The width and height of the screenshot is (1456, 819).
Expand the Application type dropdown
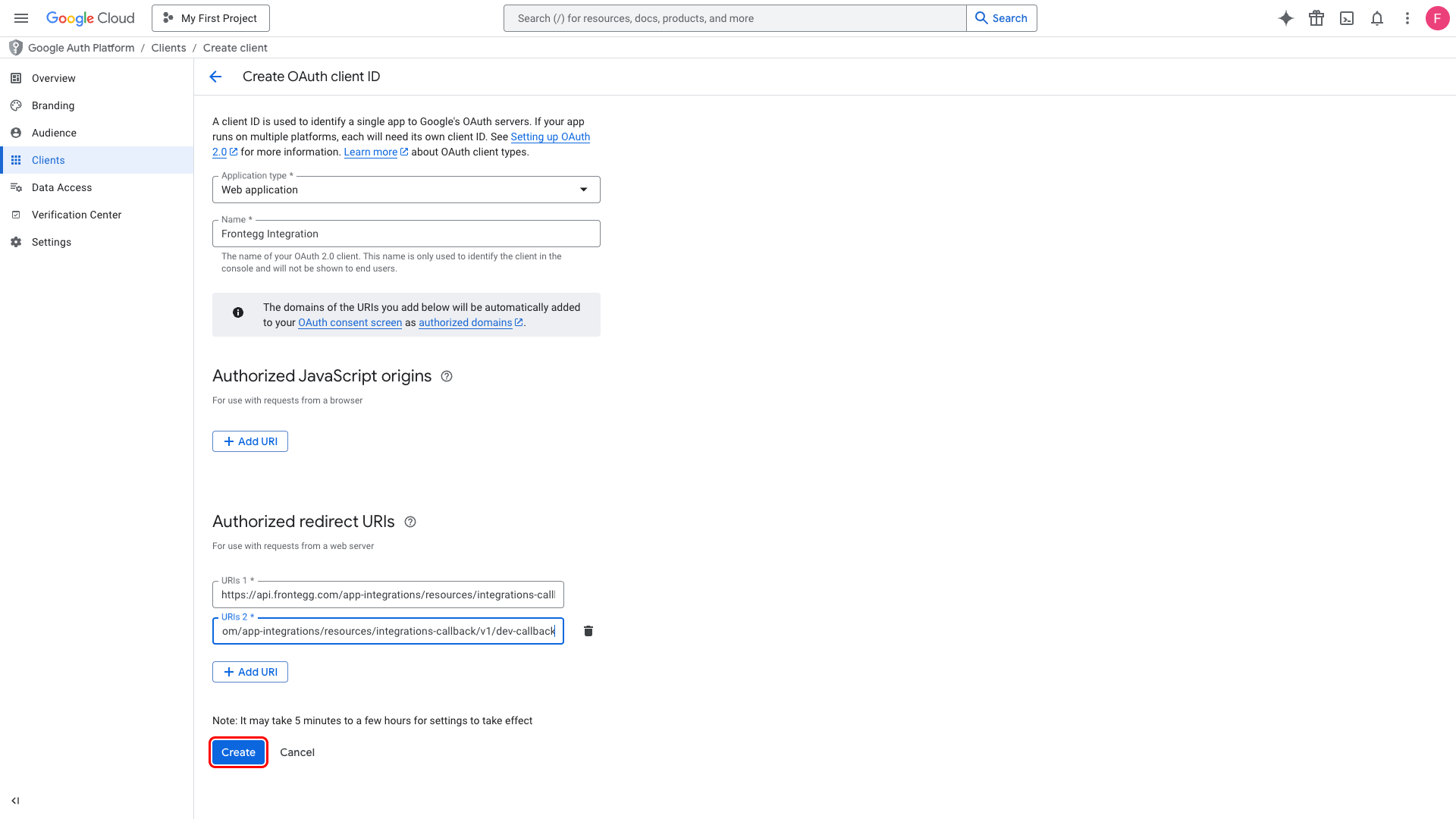point(406,190)
